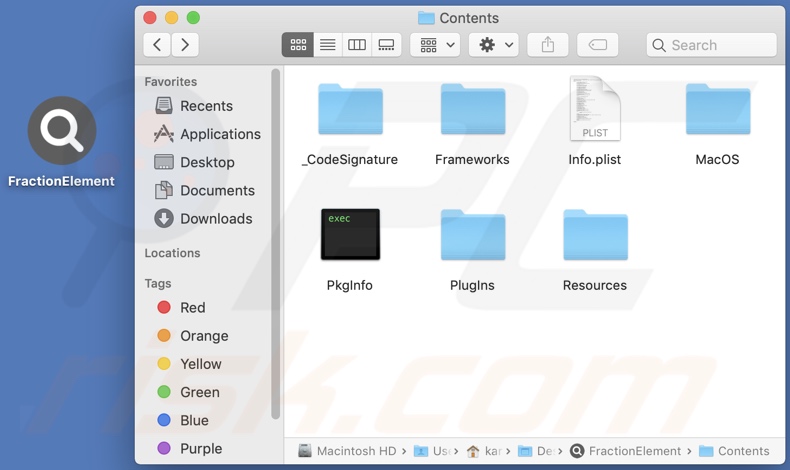Viewport: 790px width, 470px height.
Task: Click the Desktop folder in the path bar
Action: tap(536, 451)
